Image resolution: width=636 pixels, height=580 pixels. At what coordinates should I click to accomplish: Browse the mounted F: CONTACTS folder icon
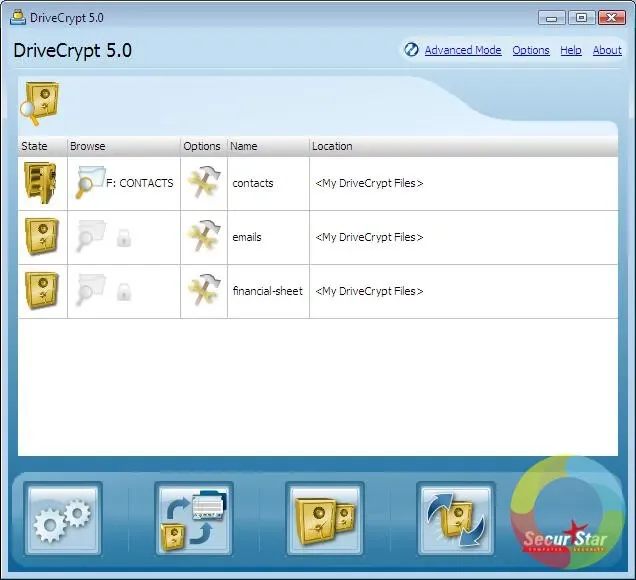pyautogui.click(x=90, y=182)
